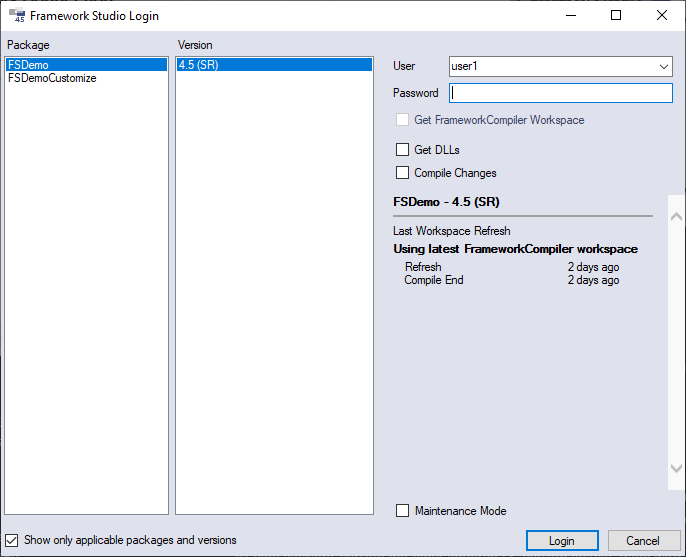Viewport: 686px width, 557px height.
Task: Select the FSDemo package
Action: tap(86, 65)
